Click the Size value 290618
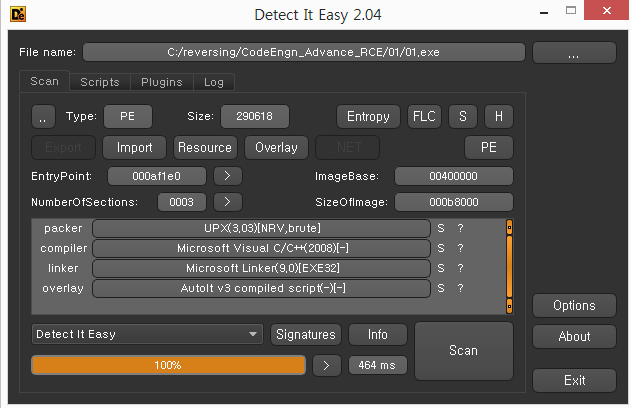The height and width of the screenshot is (408, 631). coord(255,117)
